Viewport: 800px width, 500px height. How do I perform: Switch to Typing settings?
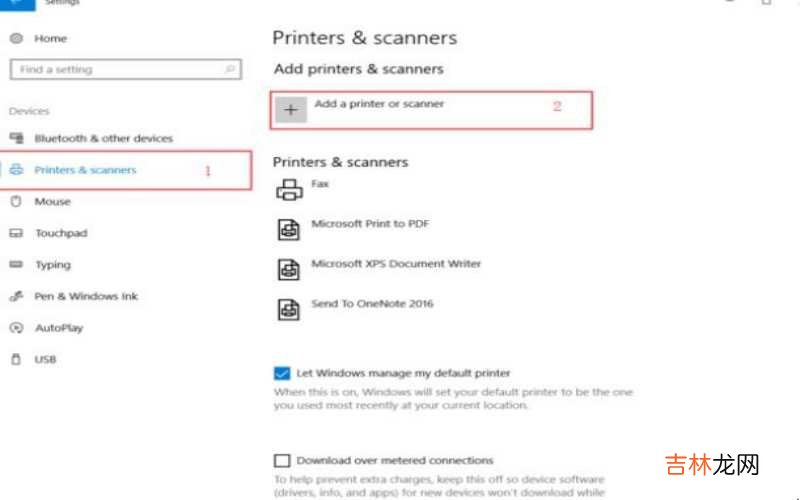[53, 265]
